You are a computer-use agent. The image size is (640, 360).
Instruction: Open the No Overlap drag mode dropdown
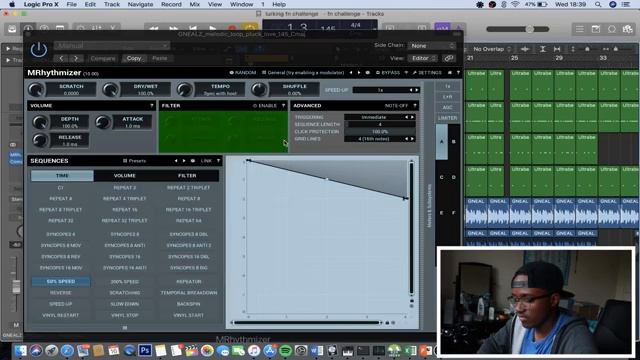tap(492, 49)
